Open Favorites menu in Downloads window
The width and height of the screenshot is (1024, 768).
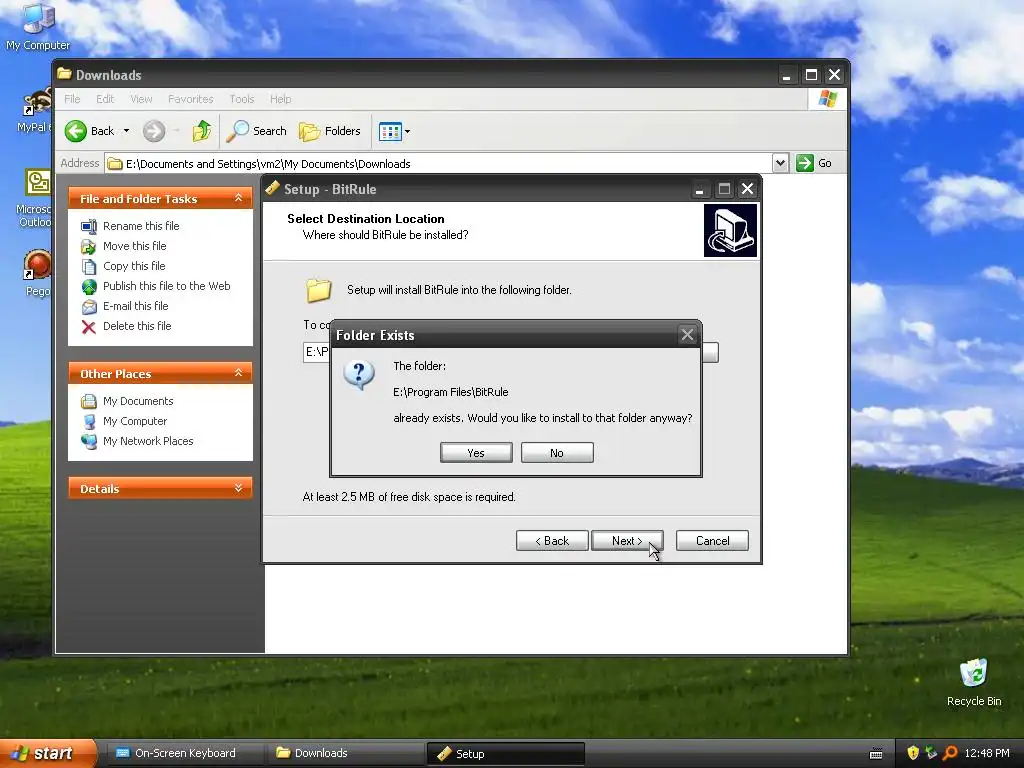tap(191, 99)
